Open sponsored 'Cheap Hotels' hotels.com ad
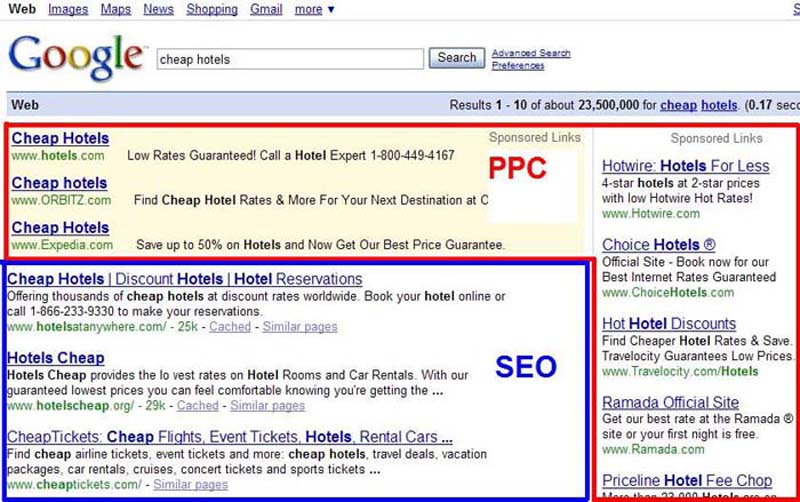 tap(60, 138)
